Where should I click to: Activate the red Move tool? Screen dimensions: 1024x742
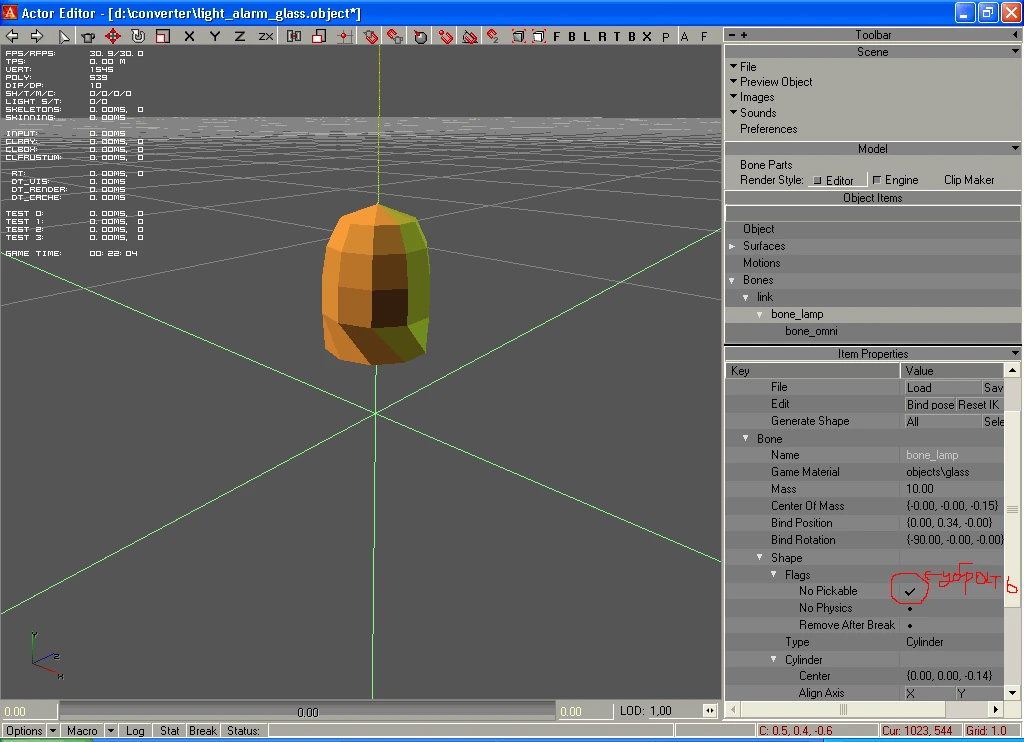click(x=113, y=36)
